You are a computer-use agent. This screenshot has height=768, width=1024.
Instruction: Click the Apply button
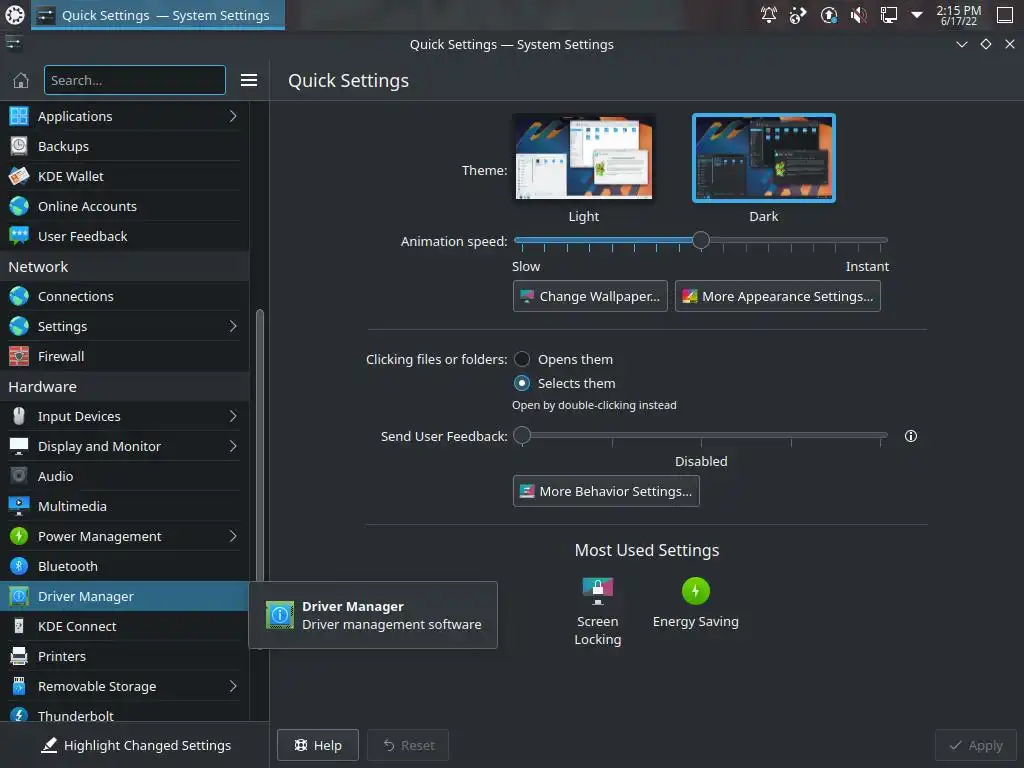point(976,745)
